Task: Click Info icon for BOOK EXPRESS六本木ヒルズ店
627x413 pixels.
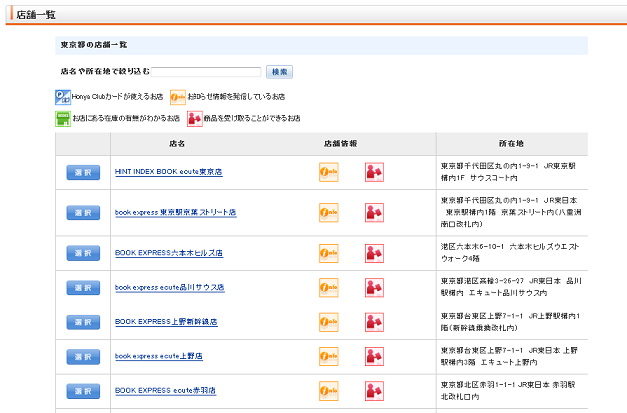Action: [329, 253]
